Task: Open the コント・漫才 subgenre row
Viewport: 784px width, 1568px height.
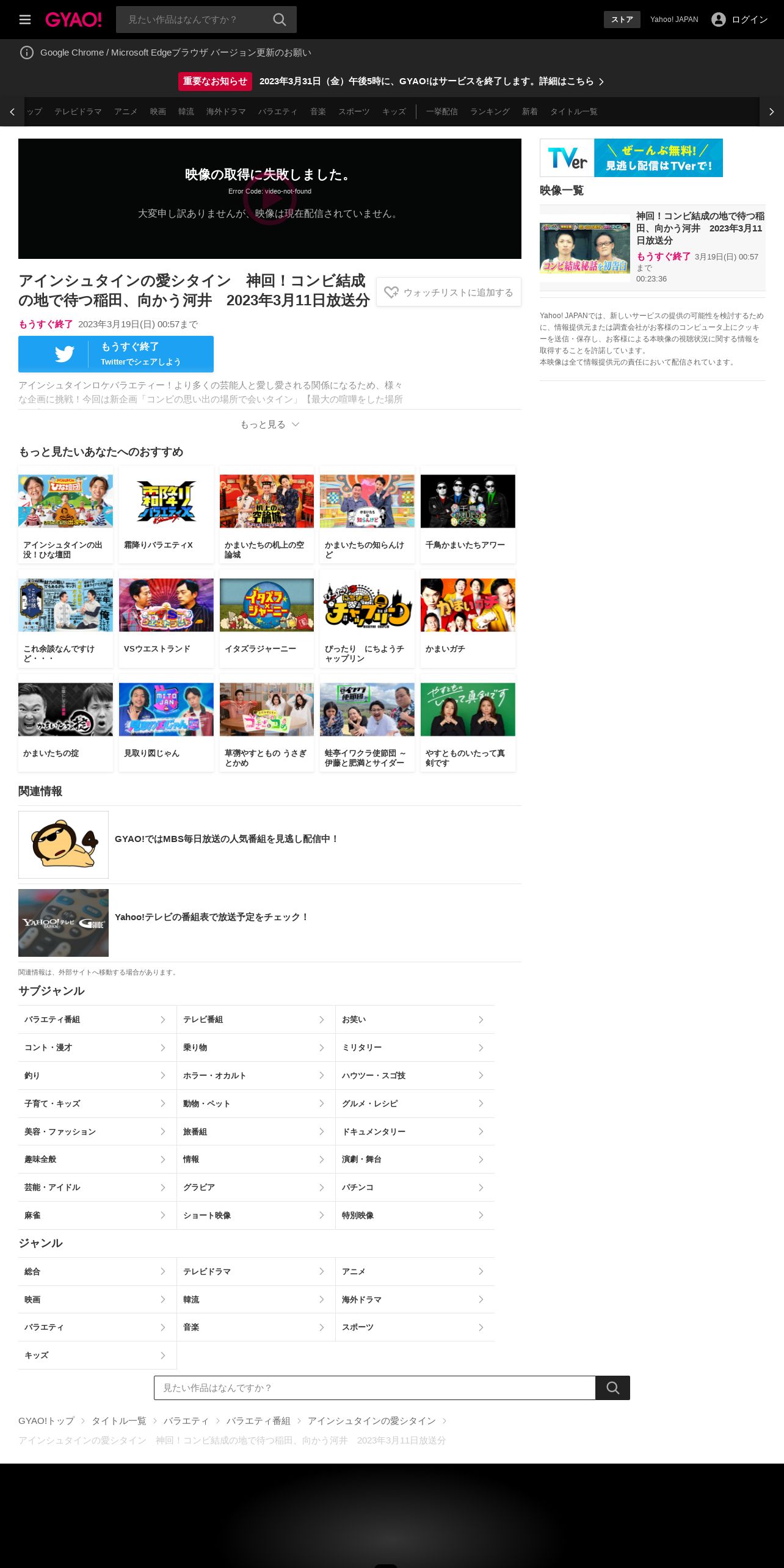Action: pos(97,1048)
